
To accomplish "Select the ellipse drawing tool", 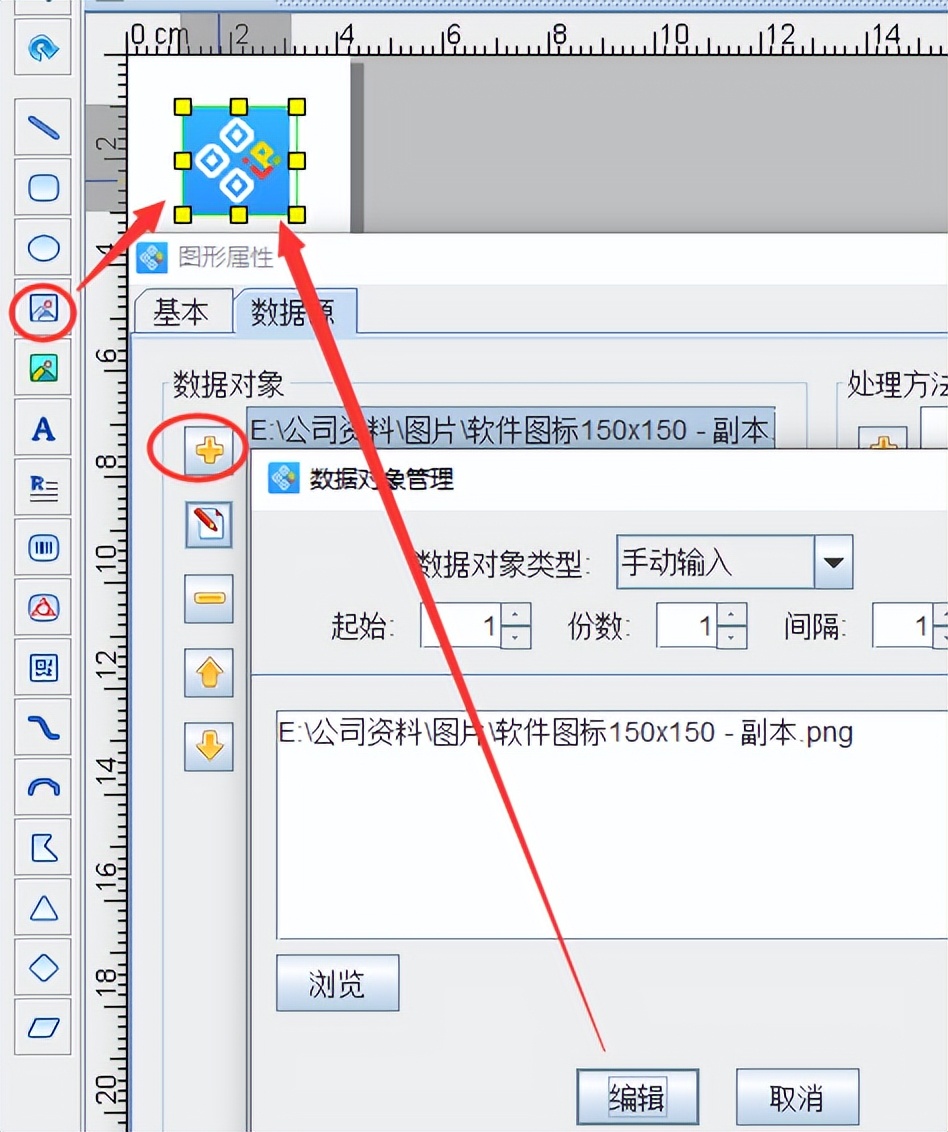I will coord(43,248).
